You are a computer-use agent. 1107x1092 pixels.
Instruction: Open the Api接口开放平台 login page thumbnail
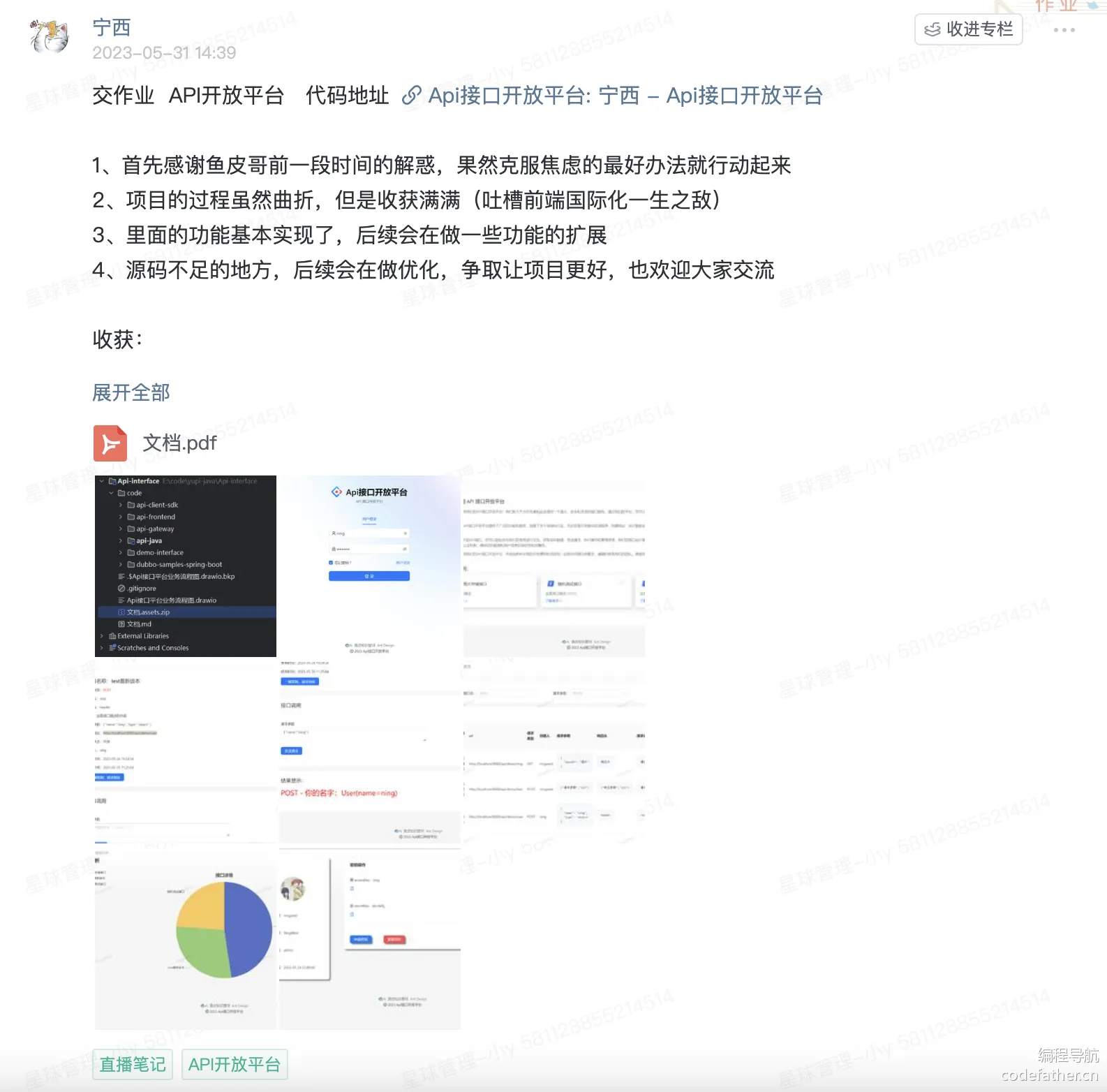tap(370, 566)
